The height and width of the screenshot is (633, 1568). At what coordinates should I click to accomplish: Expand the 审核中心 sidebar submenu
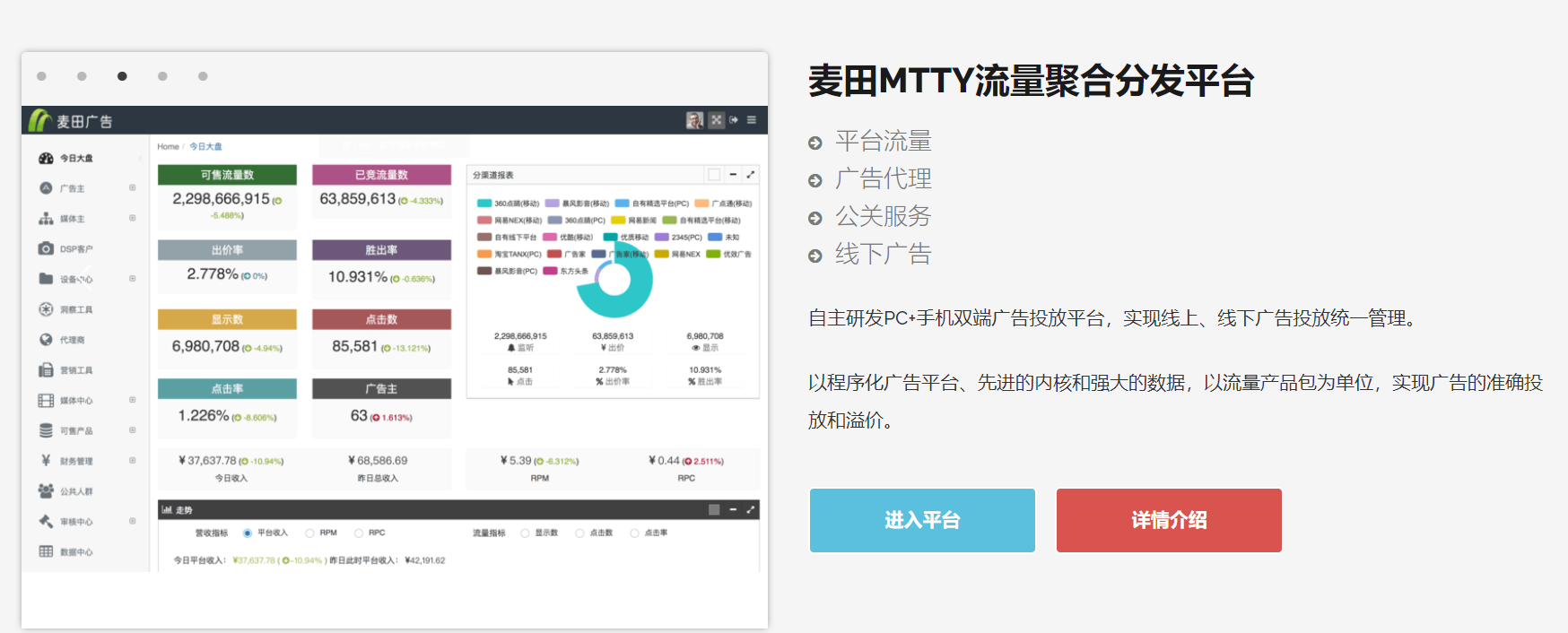pyautogui.click(x=133, y=521)
